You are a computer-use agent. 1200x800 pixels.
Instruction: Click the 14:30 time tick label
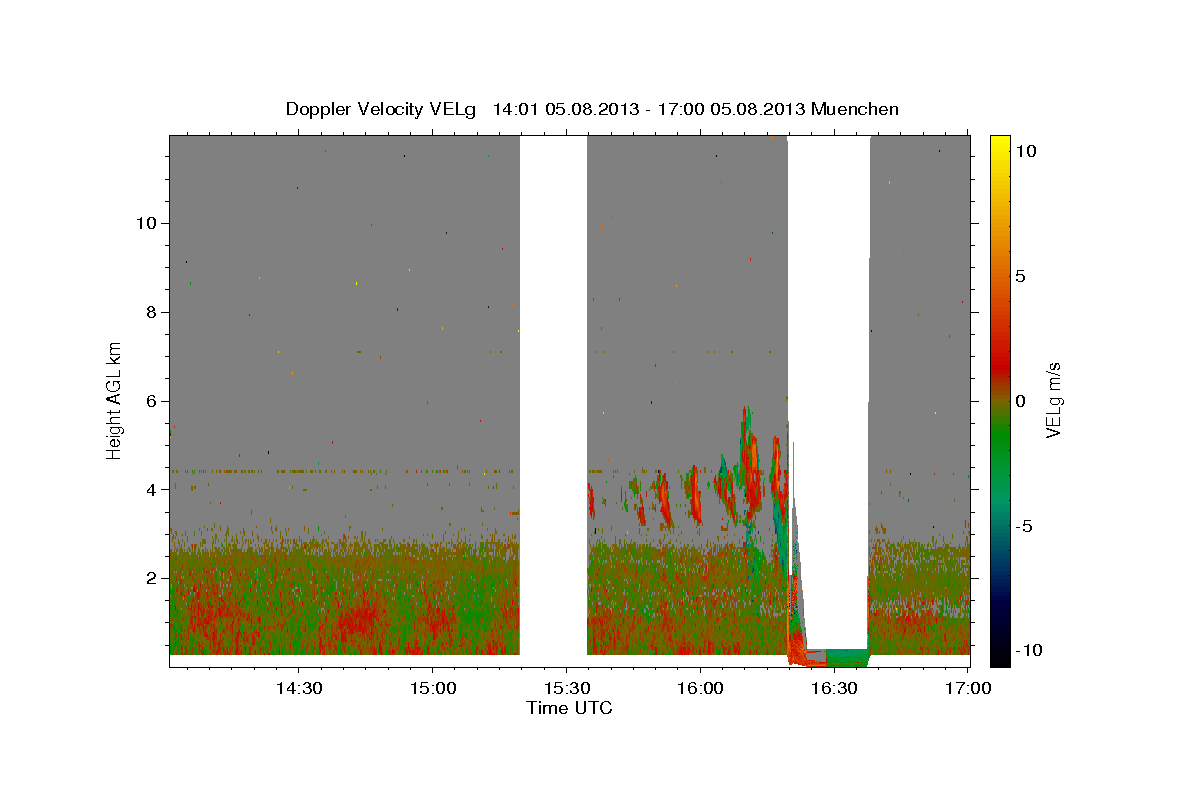(x=298, y=688)
